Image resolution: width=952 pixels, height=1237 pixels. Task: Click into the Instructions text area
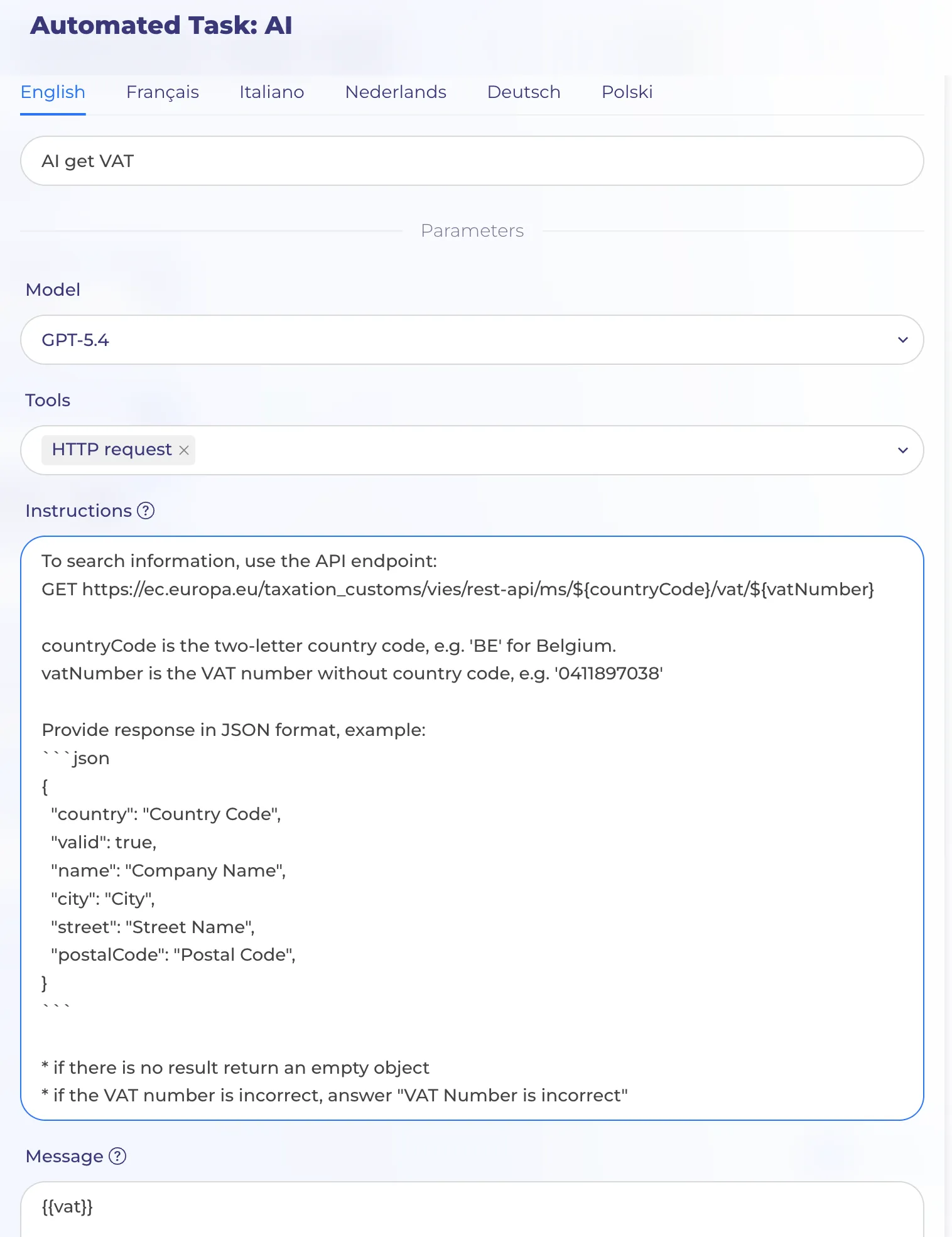[x=472, y=828]
